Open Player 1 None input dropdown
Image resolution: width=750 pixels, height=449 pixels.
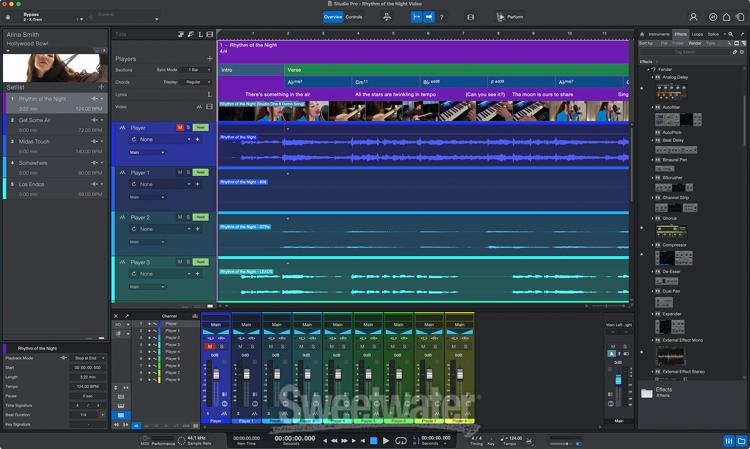coord(165,184)
